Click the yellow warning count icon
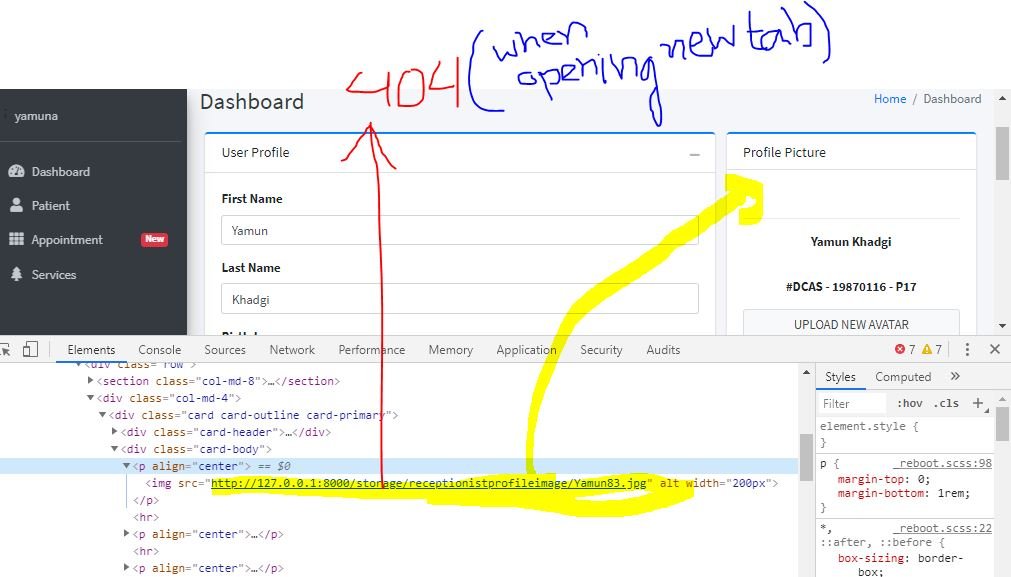The height and width of the screenshot is (577, 1011). pyautogui.click(x=927, y=349)
